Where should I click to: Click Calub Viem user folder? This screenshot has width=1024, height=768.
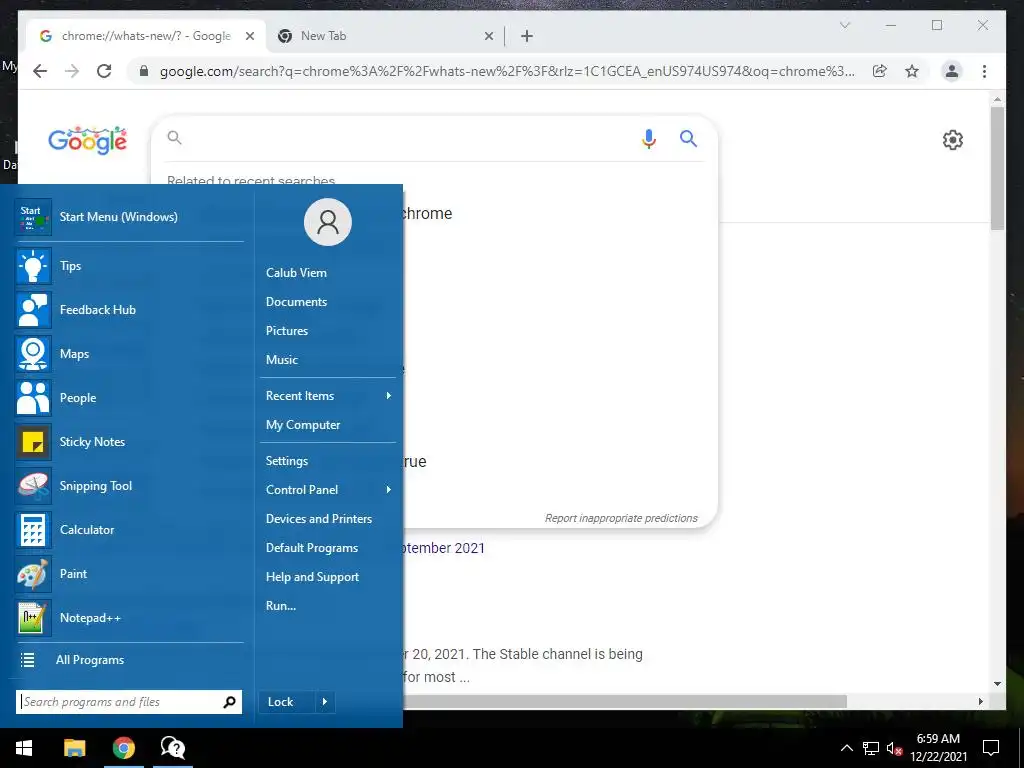click(296, 273)
